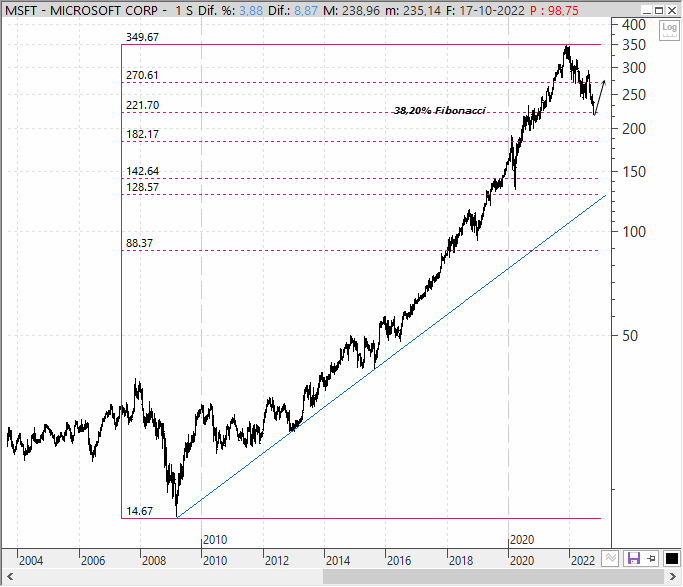Click the 300 price axis label

coord(634,68)
